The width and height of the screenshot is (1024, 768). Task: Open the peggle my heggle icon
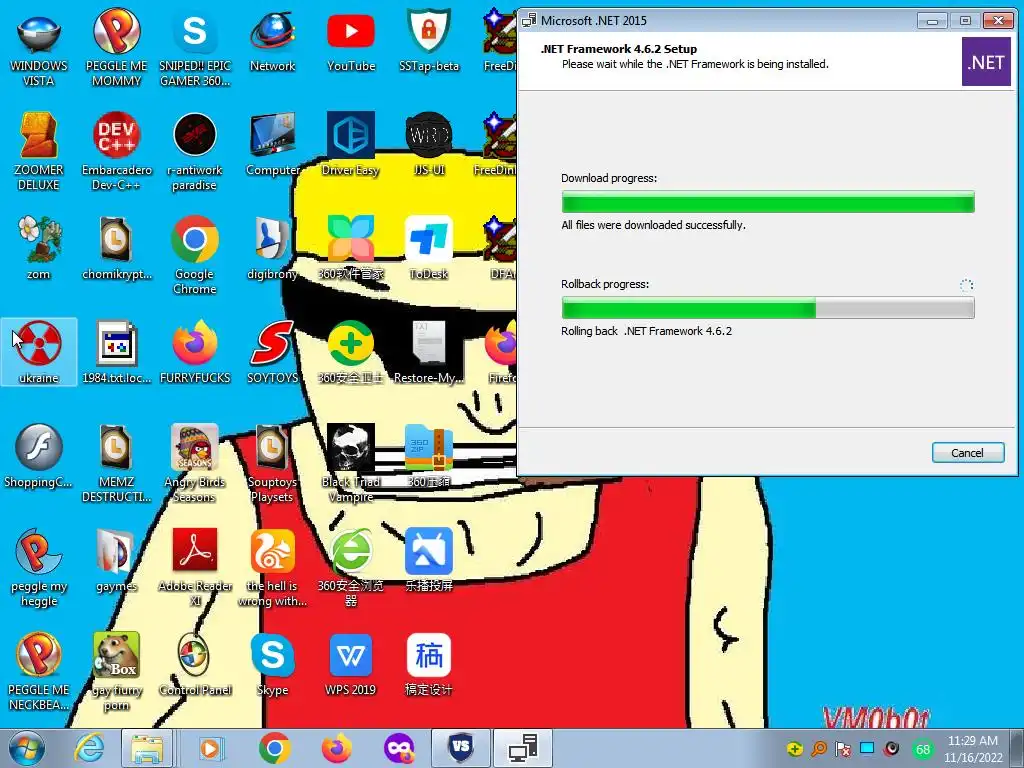39,567
